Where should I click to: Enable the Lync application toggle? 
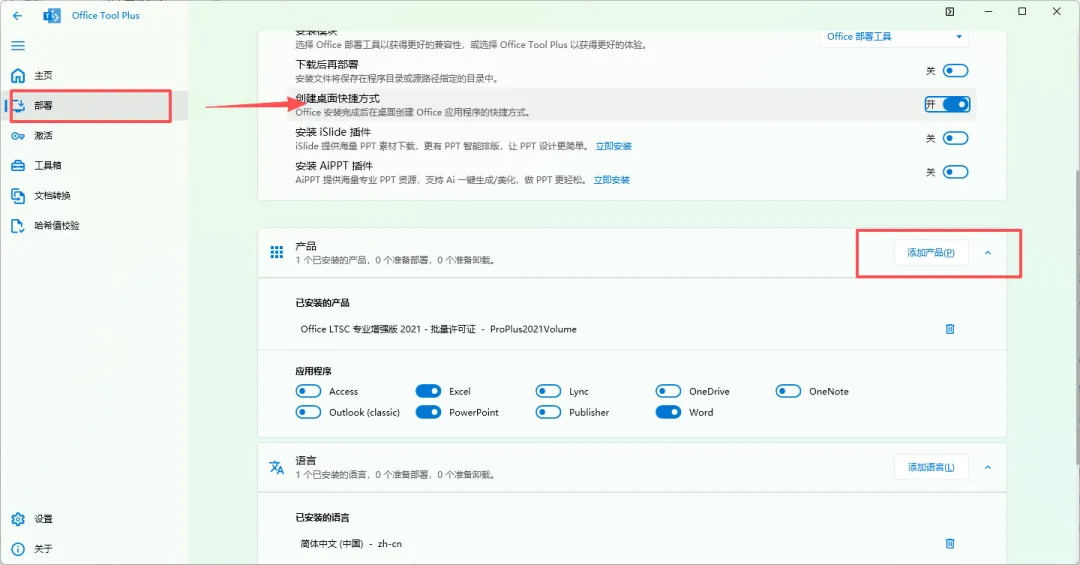pos(548,391)
